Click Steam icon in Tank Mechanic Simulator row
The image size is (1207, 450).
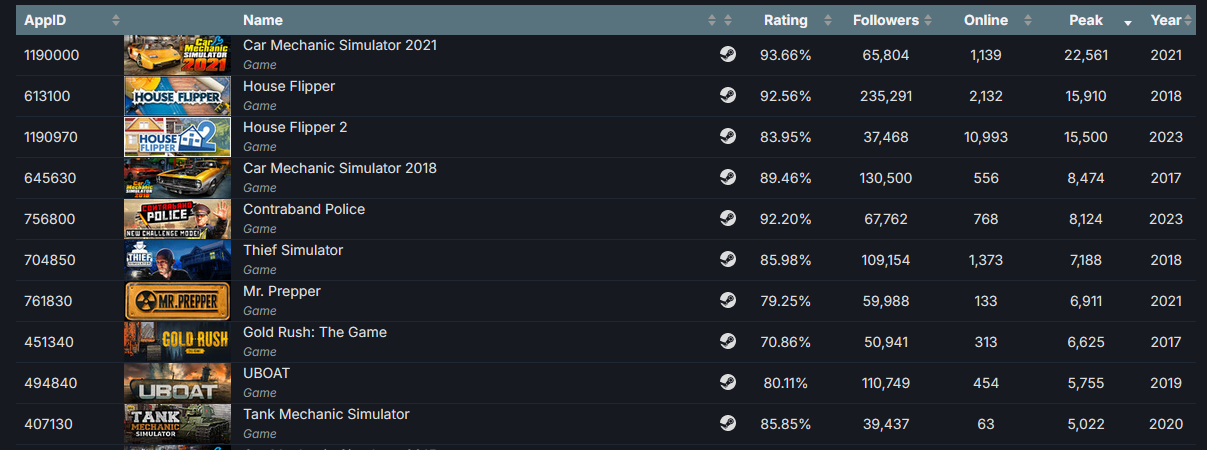[x=728, y=424]
